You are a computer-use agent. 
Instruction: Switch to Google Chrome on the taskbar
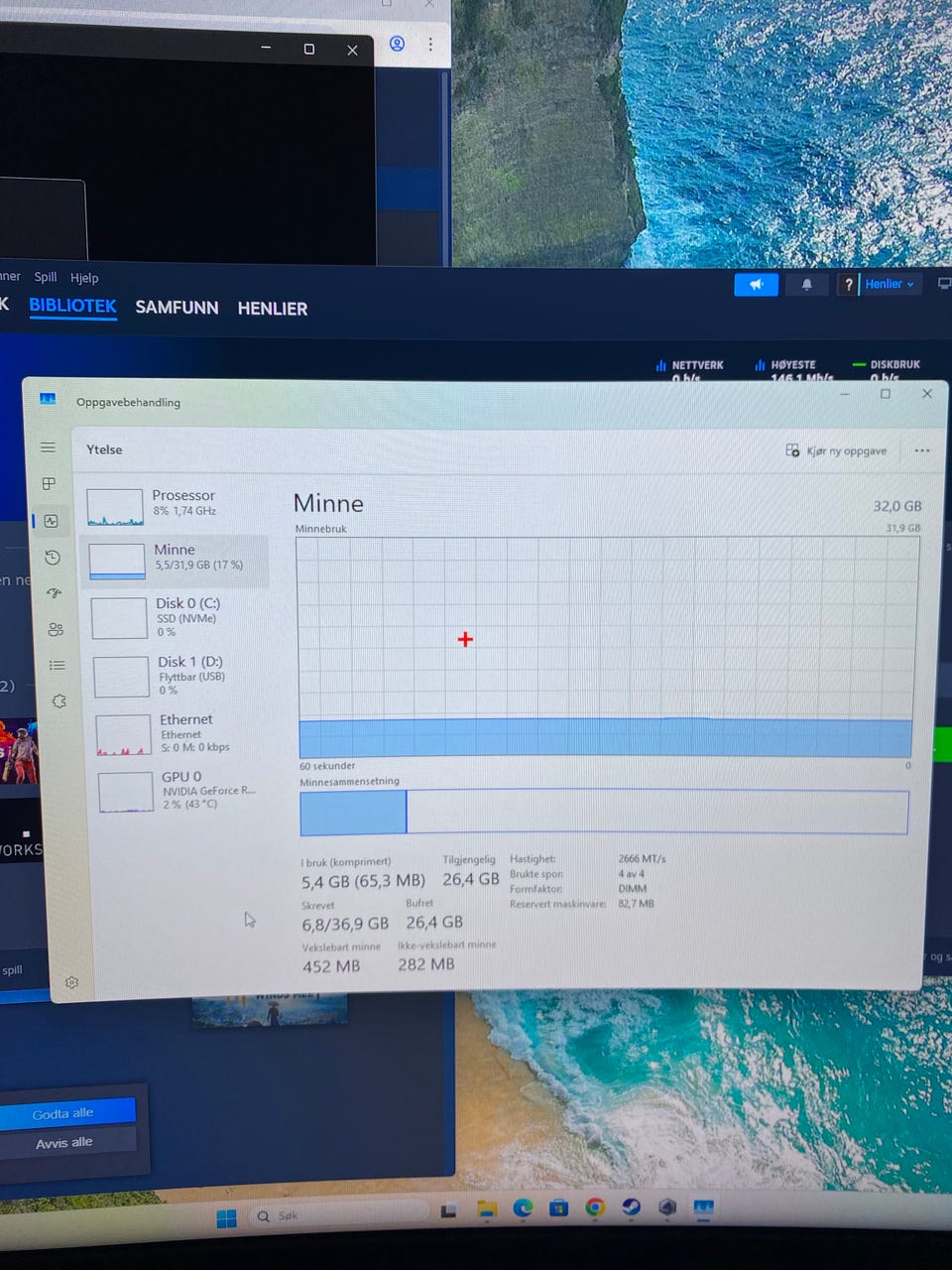[x=595, y=1207]
